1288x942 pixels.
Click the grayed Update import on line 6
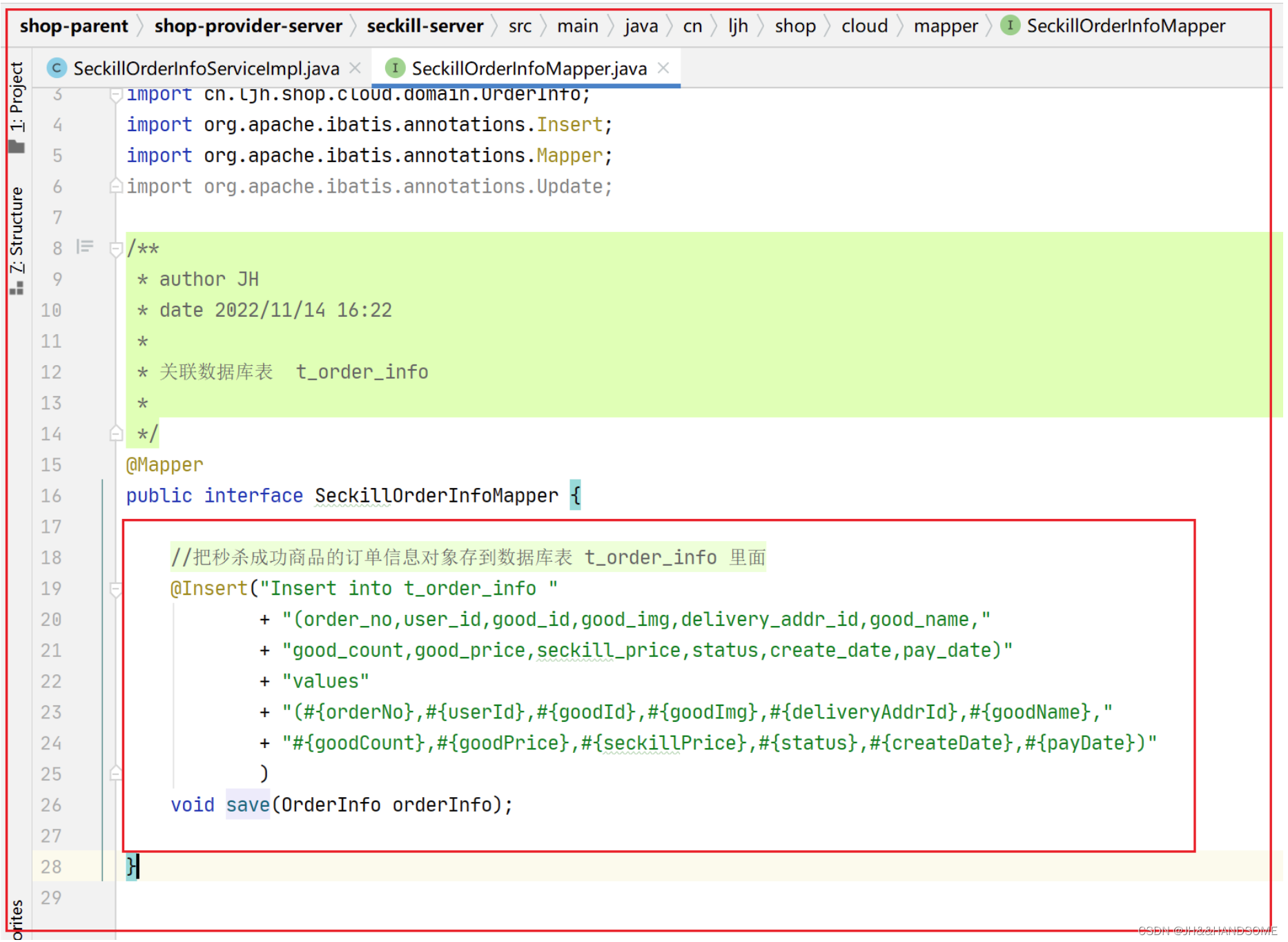[569, 186]
